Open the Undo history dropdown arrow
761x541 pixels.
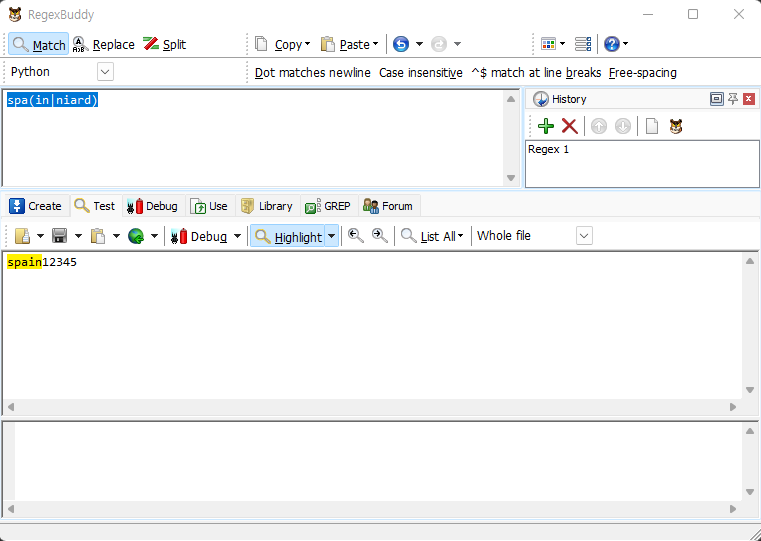pos(419,44)
